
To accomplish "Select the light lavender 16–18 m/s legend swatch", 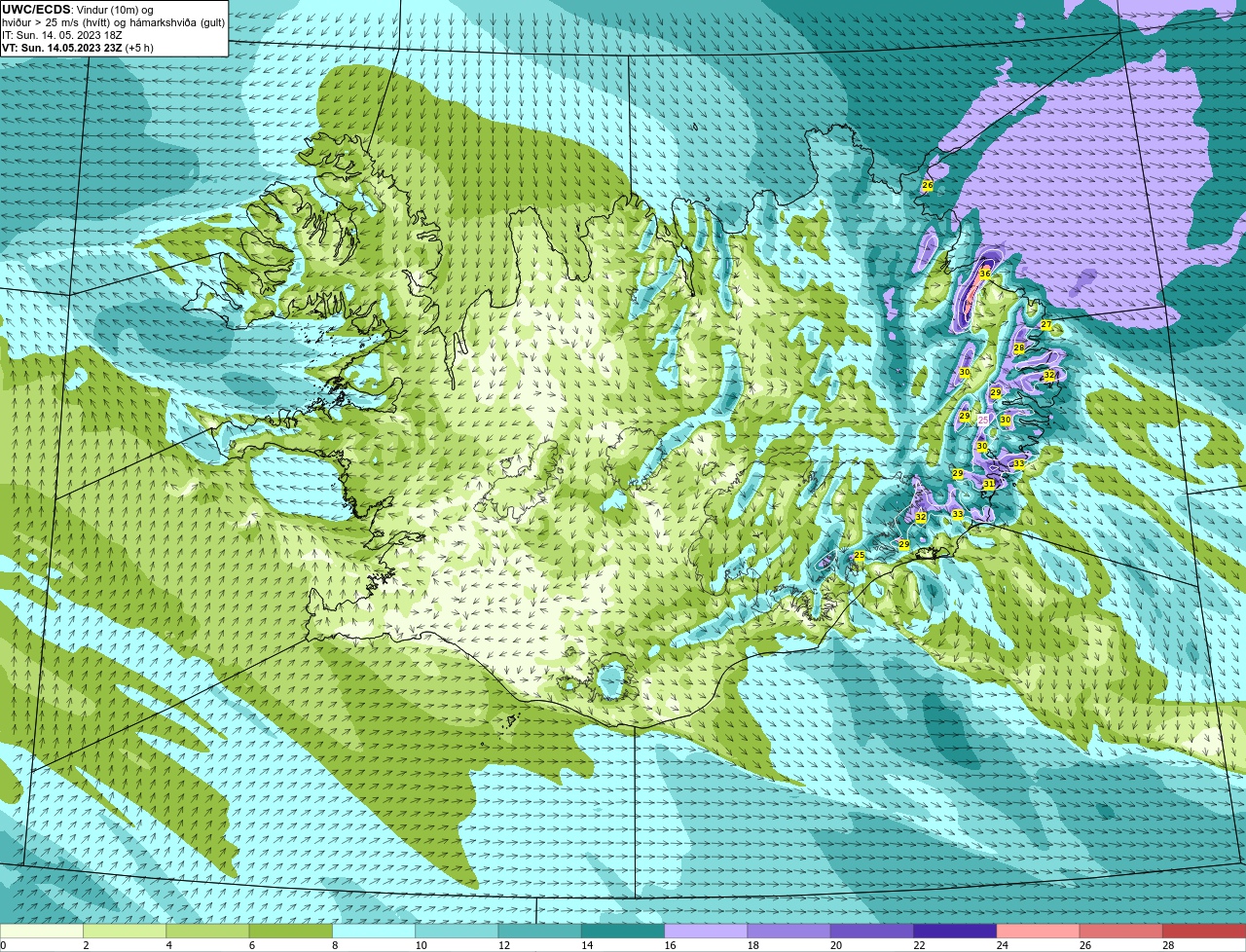I will [x=706, y=931].
